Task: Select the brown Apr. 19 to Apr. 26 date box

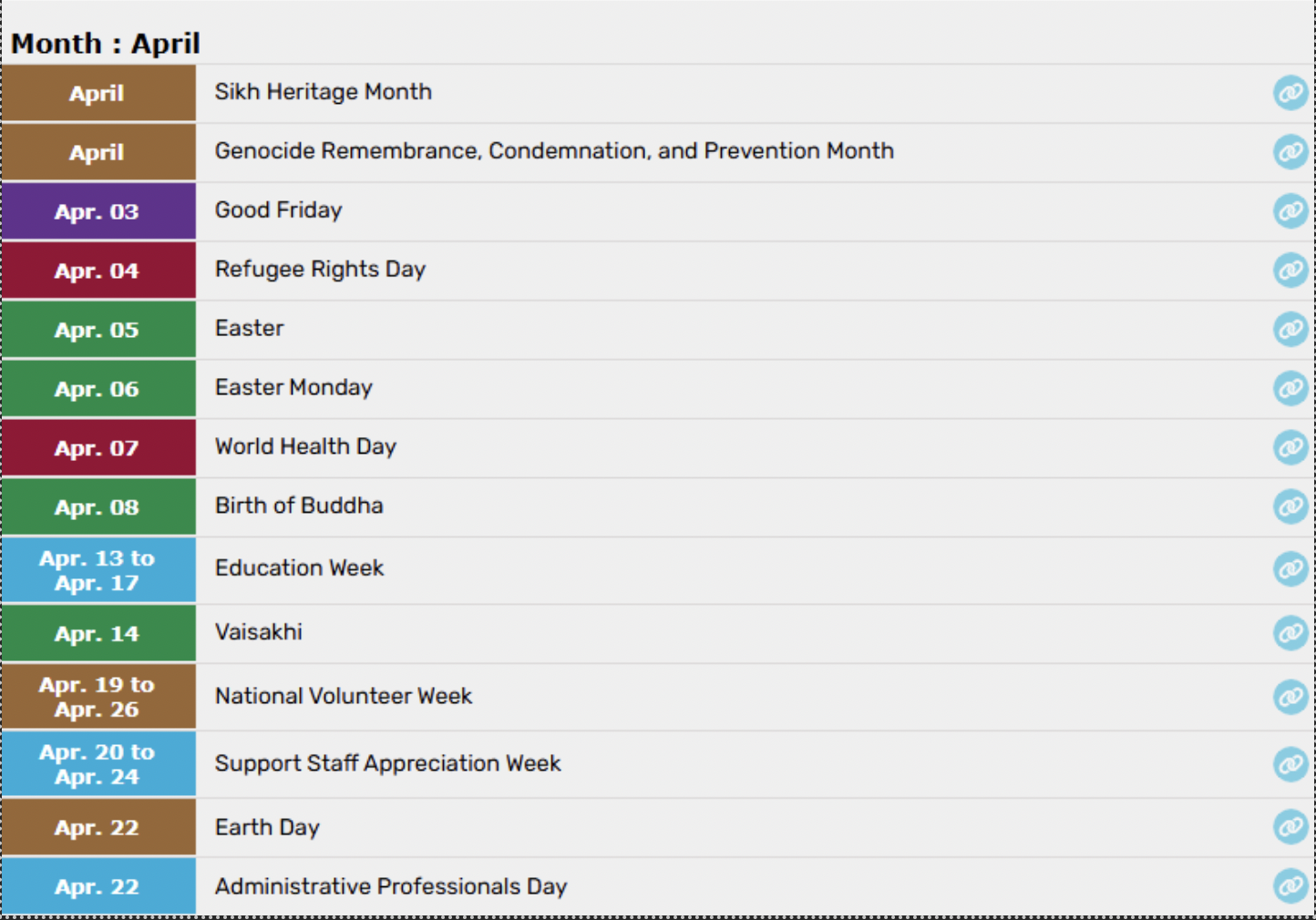Action: (x=98, y=697)
